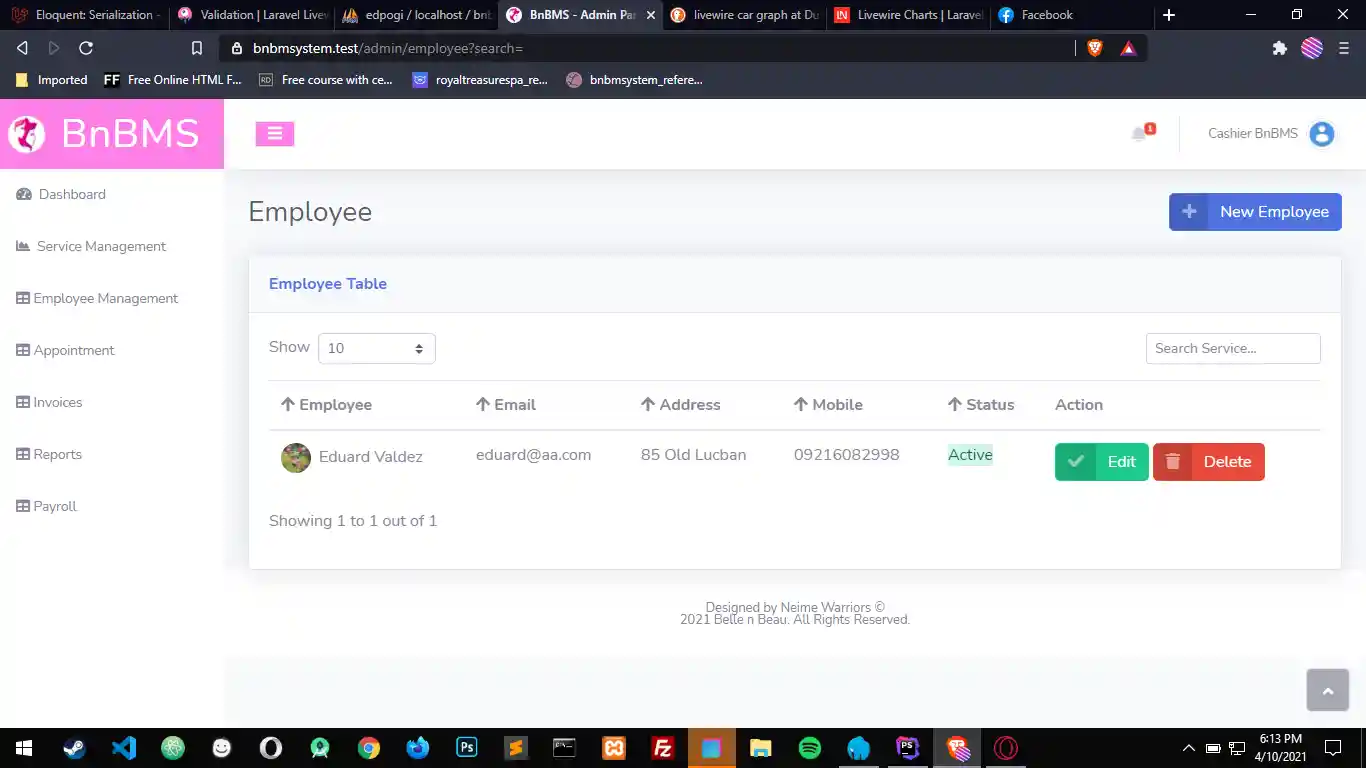Click Eduard Valdez's profile picture
Image resolution: width=1366 pixels, height=768 pixels.
pyautogui.click(x=296, y=458)
